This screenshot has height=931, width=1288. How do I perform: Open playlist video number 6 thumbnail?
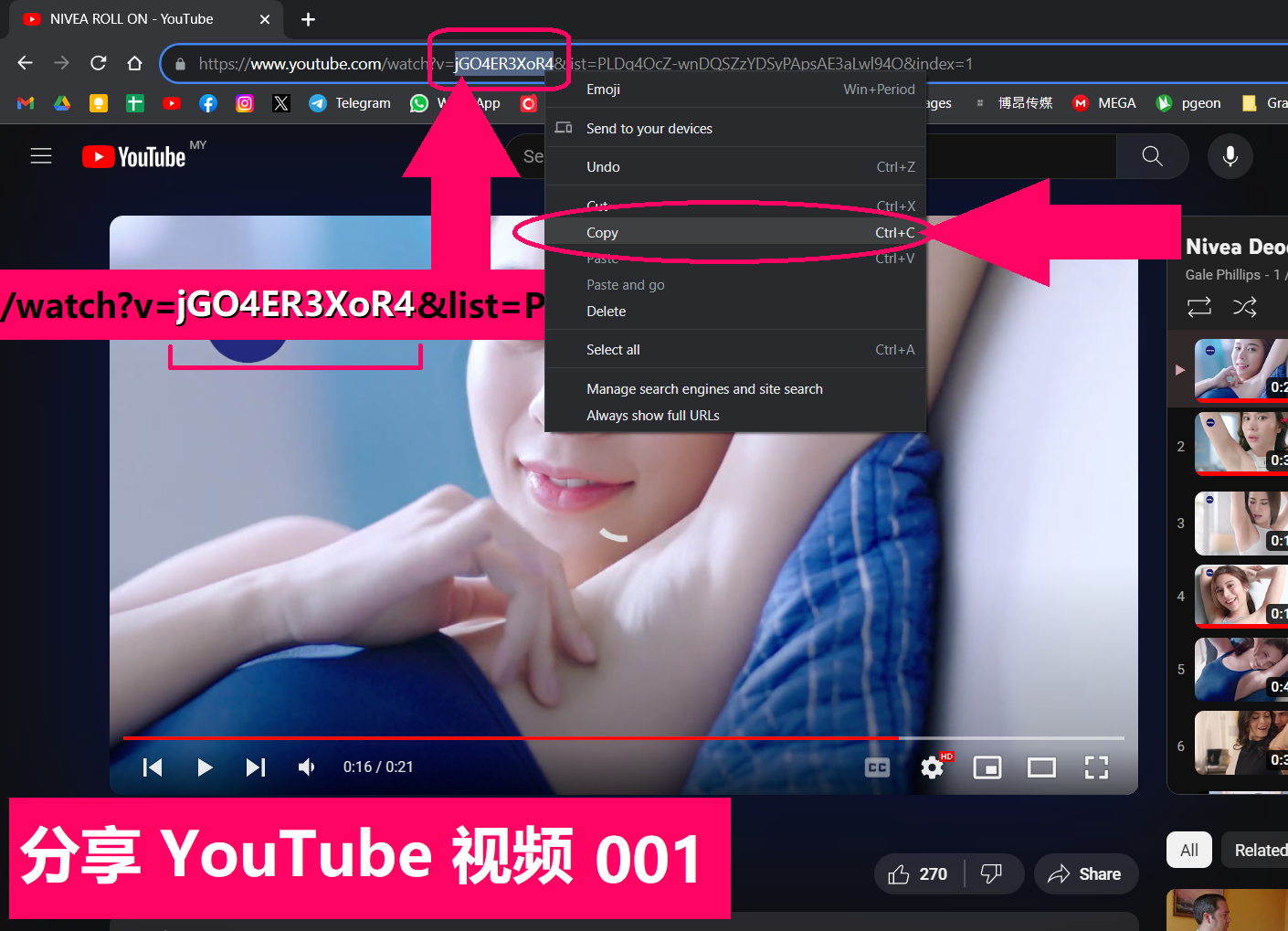coord(1241,743)
